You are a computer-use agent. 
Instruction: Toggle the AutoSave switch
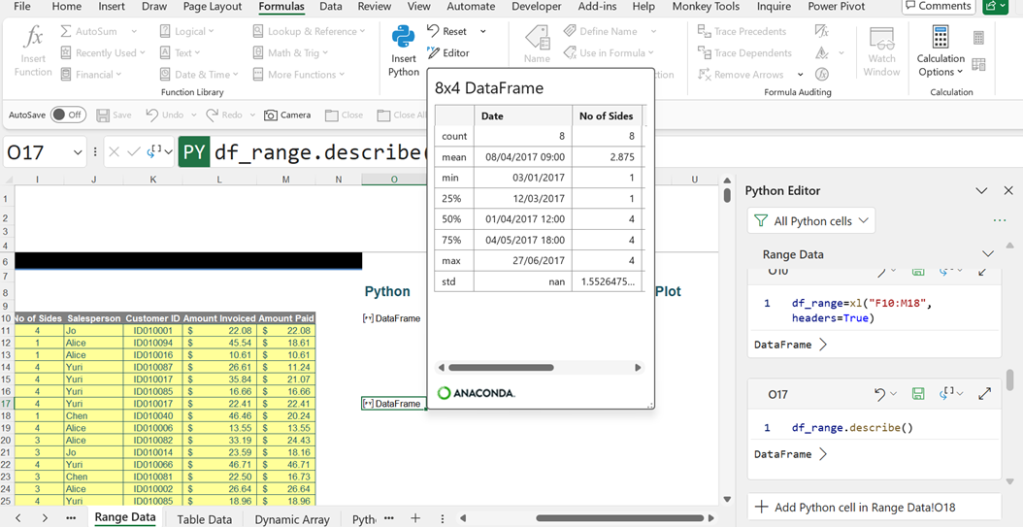pos(68,115)
